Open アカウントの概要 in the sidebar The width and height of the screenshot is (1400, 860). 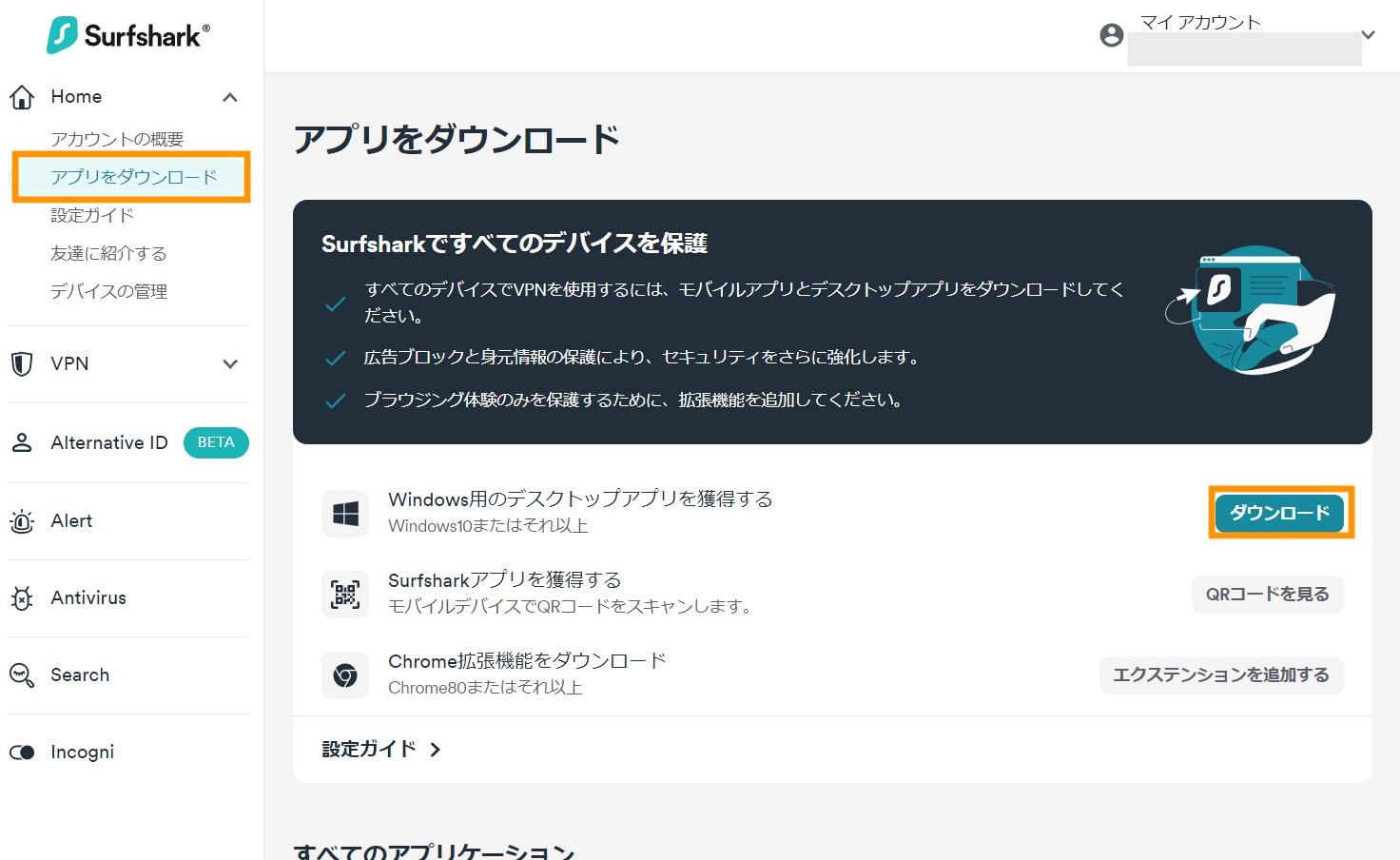coord(117,139)
